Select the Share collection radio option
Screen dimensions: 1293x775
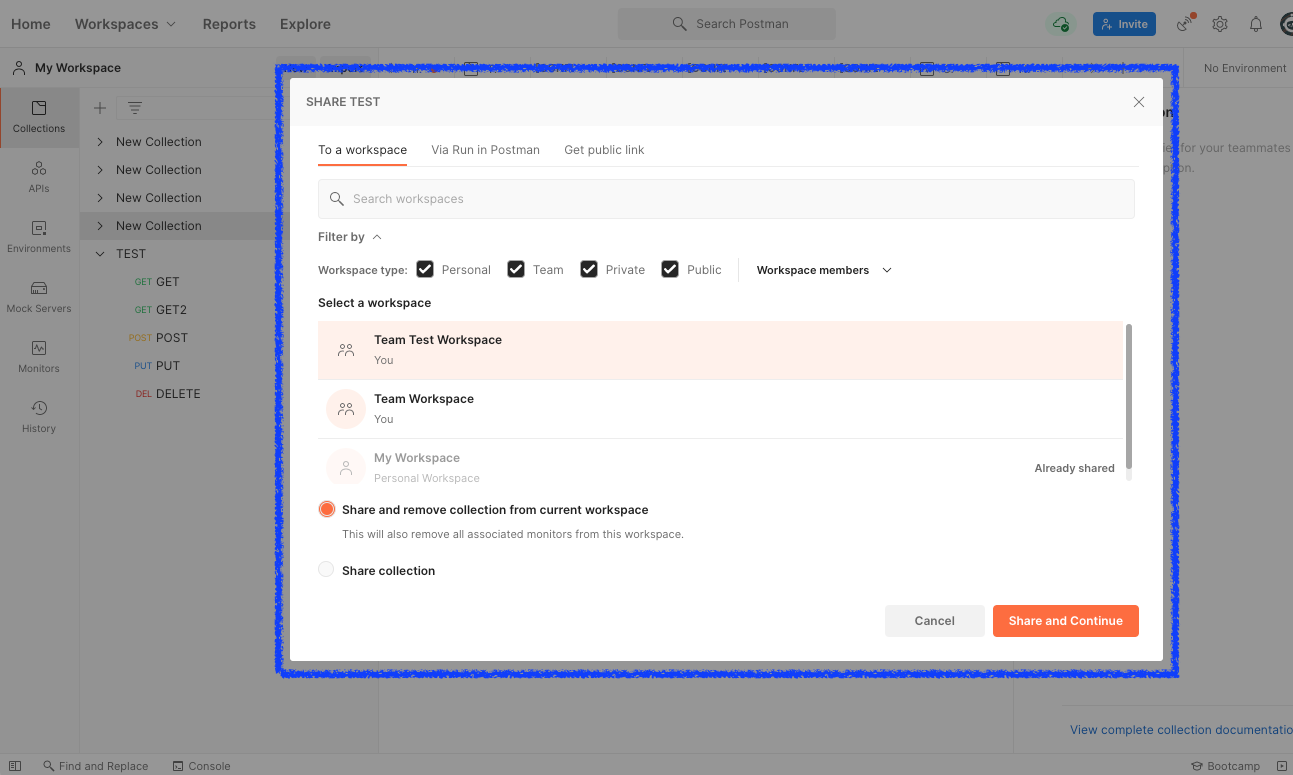pos(326,570)
